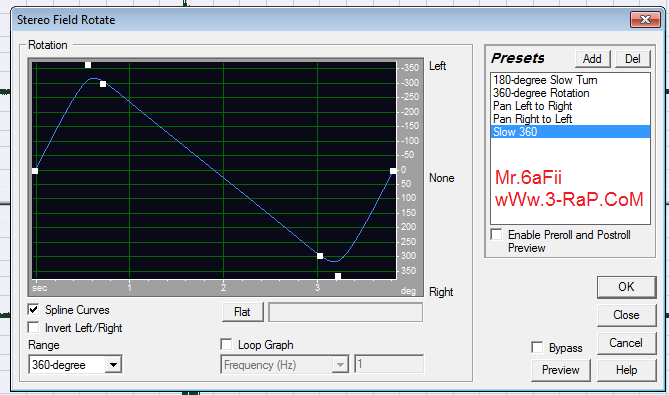Select the spline handle above the graph peak
Image resolution: width=669 pixels, height=395 pixels.
tap(88, 65)
